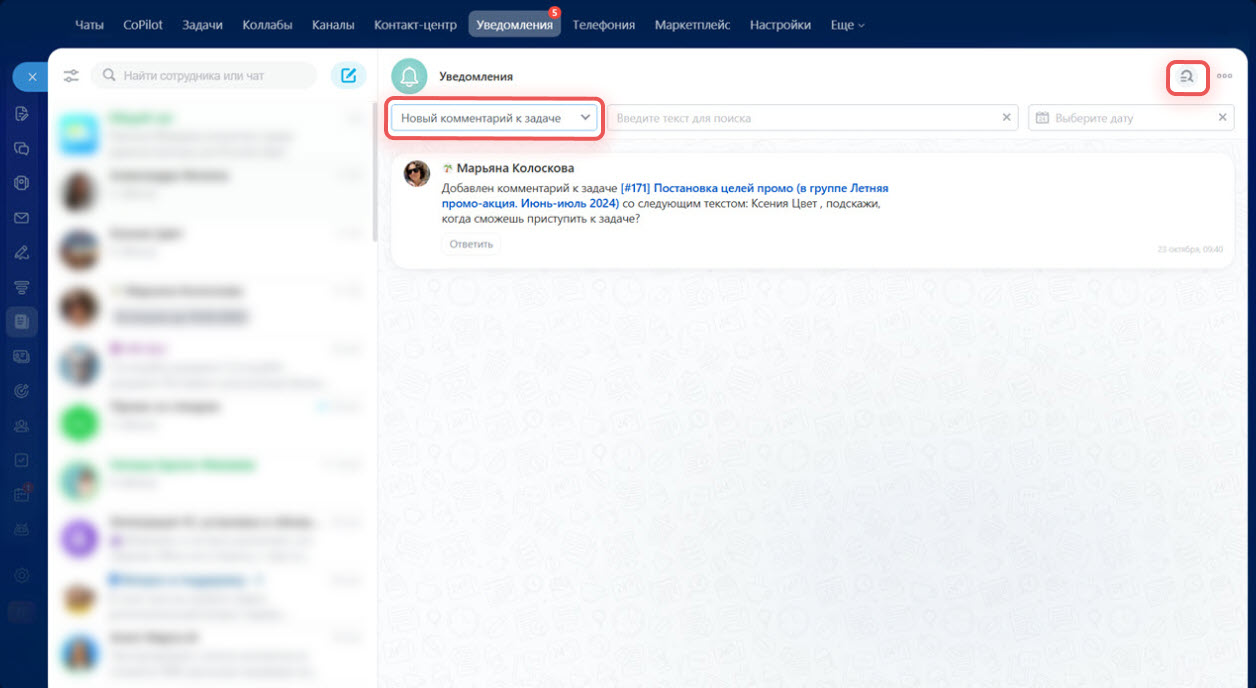Open chat list filter settings icon
Viewport: 1256px width, 688px height.
tap(71, 76)
